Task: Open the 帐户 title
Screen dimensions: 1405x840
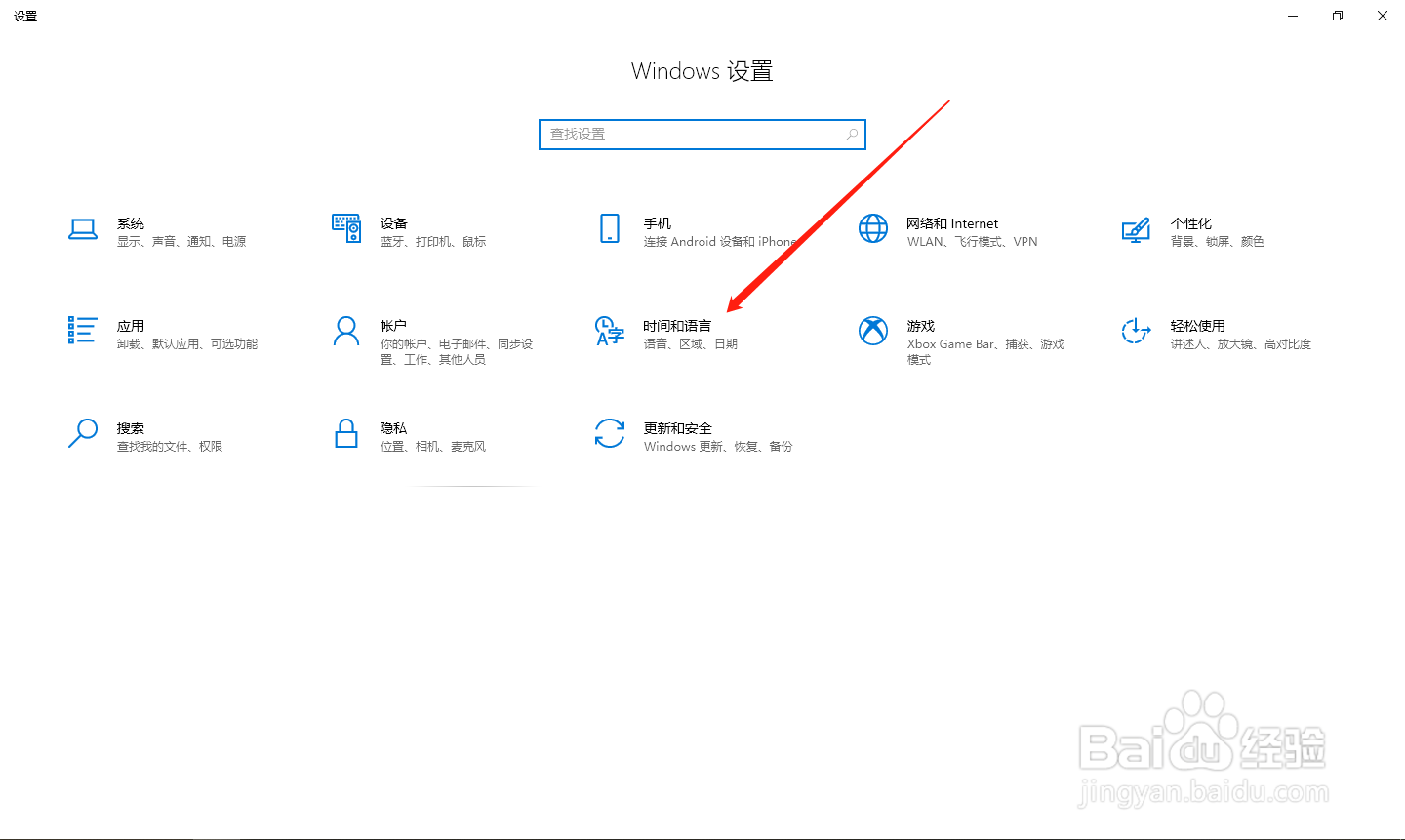Action: tap(393, 326)
